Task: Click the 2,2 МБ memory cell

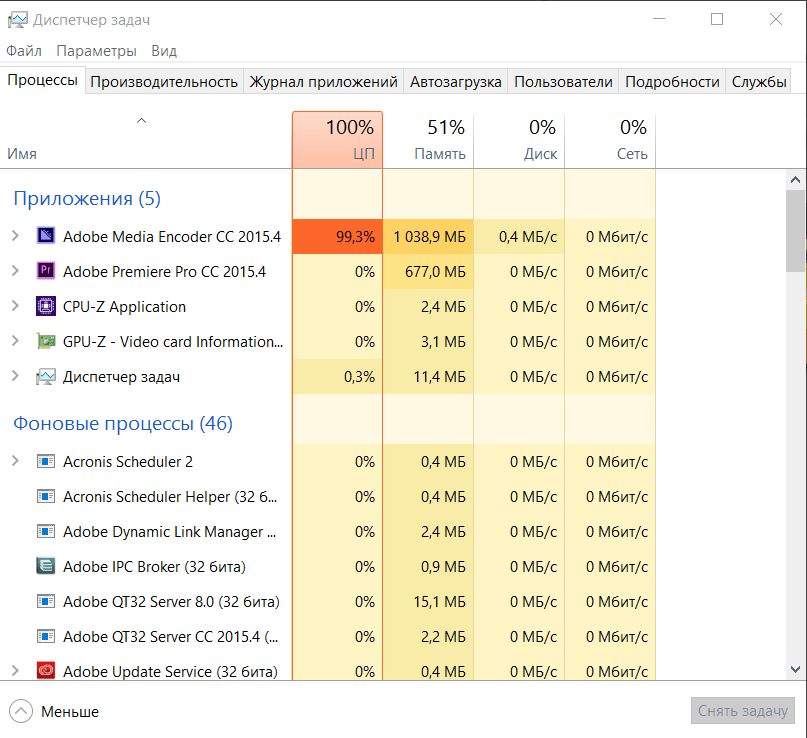Action: pyautogui.click(x=428, y=637)
